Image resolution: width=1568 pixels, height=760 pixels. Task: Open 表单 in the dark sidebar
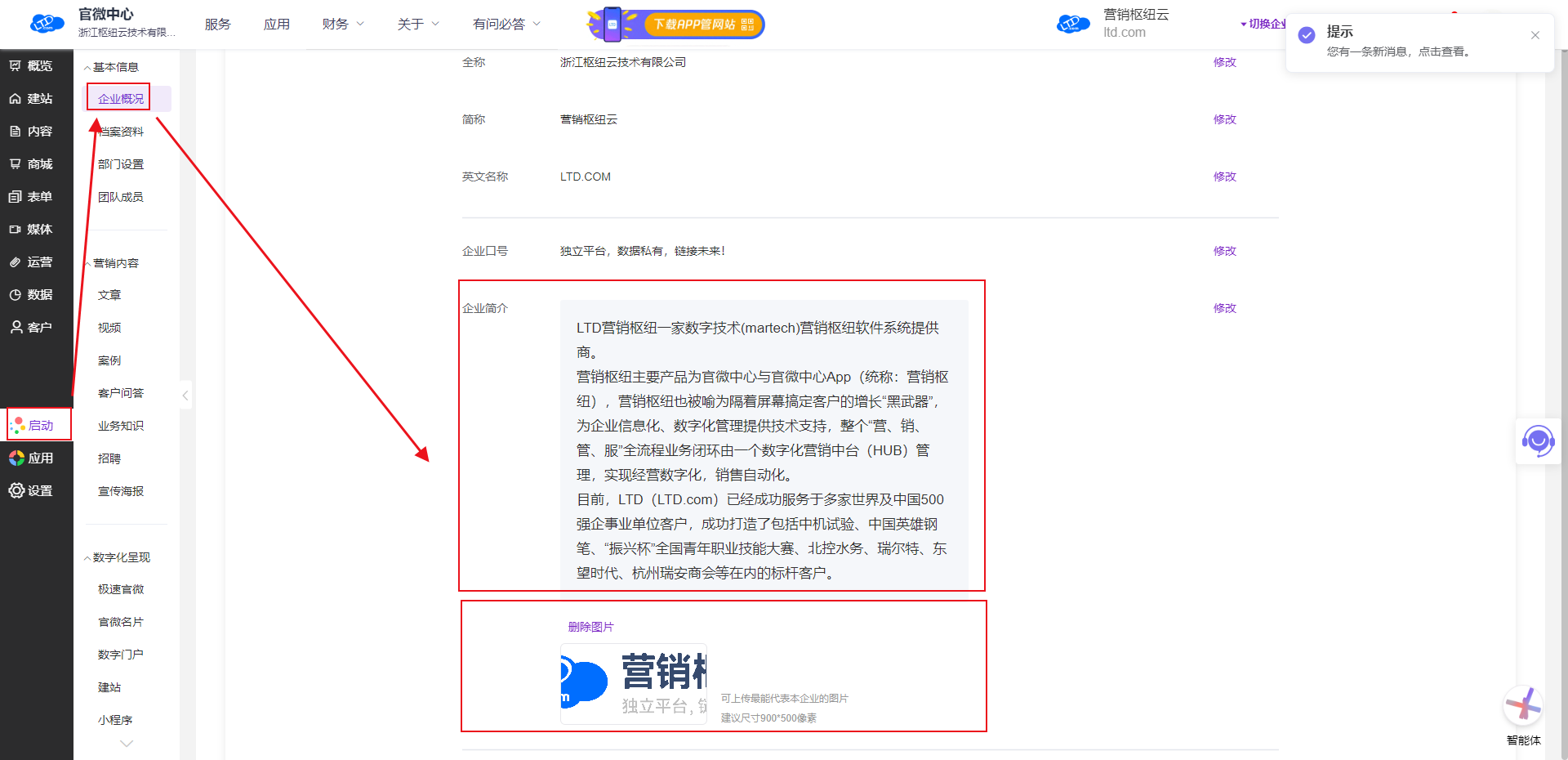(31, 196)
